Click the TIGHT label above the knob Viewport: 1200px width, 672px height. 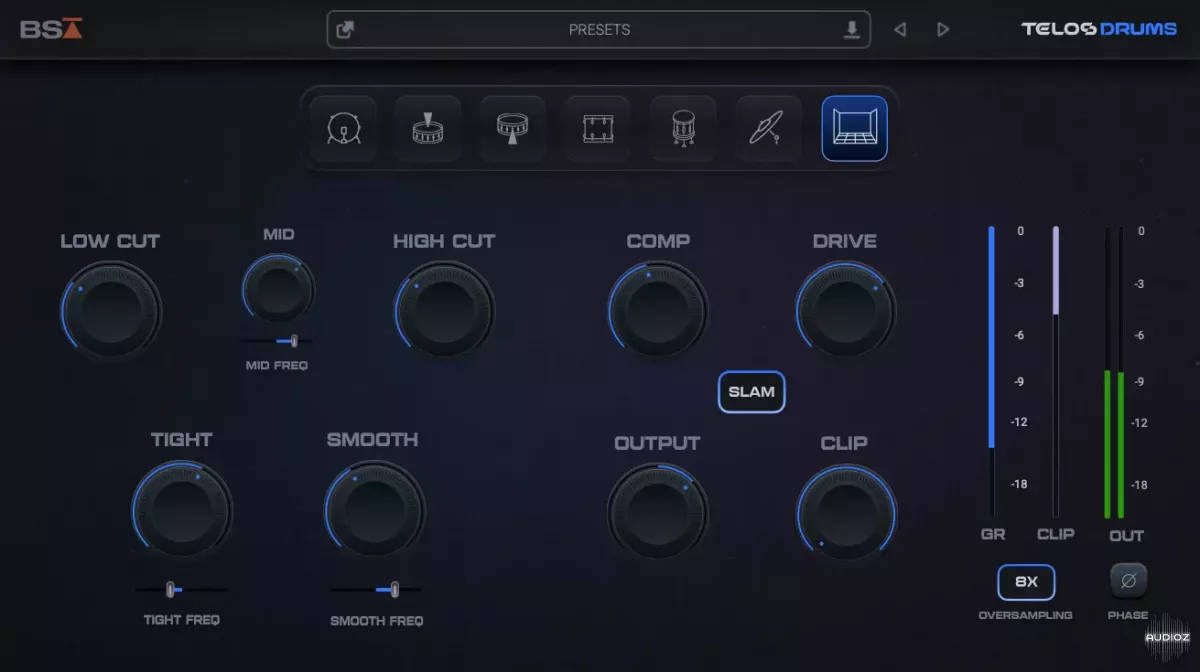click(182, 439)
